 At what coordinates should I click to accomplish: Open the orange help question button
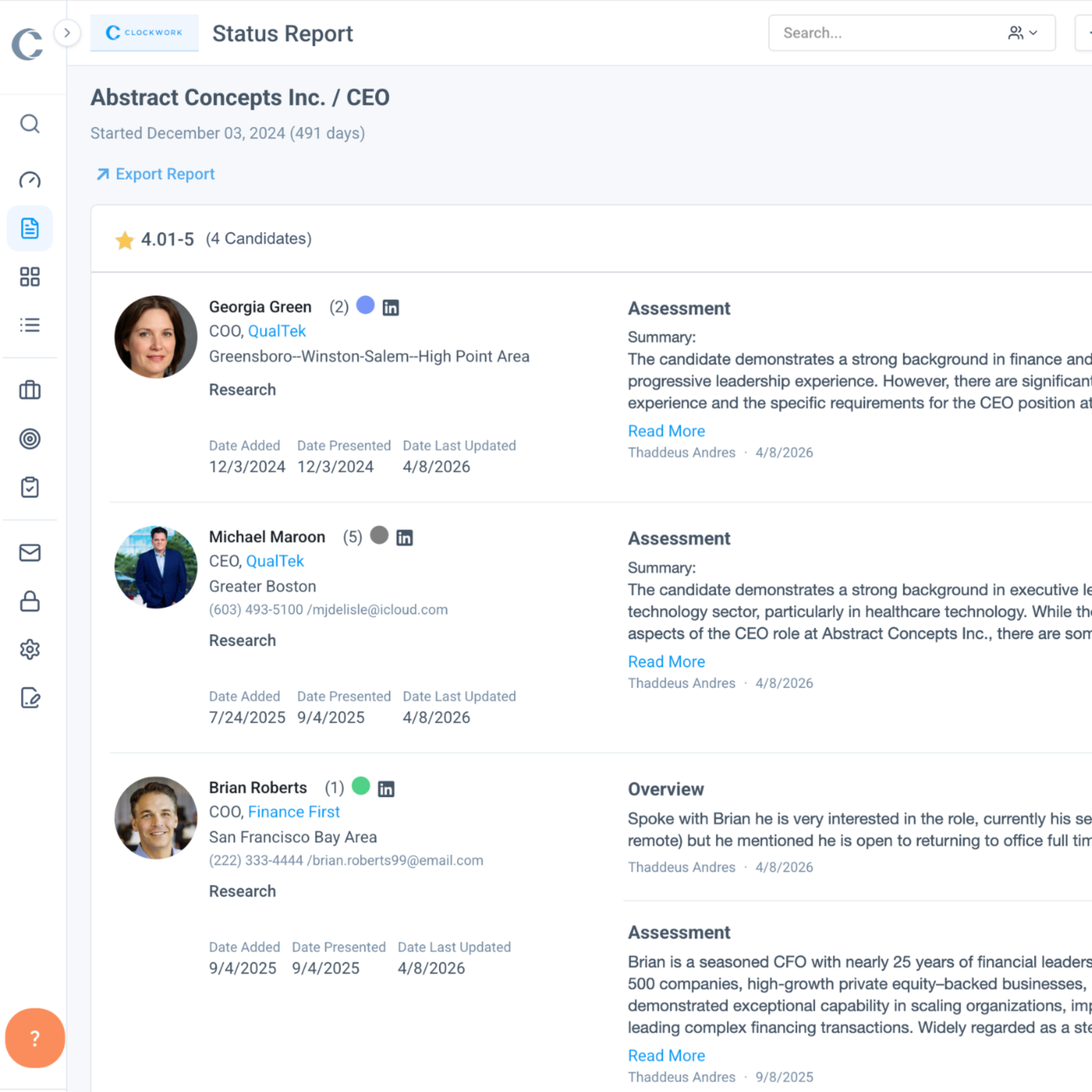(35, 1038)
